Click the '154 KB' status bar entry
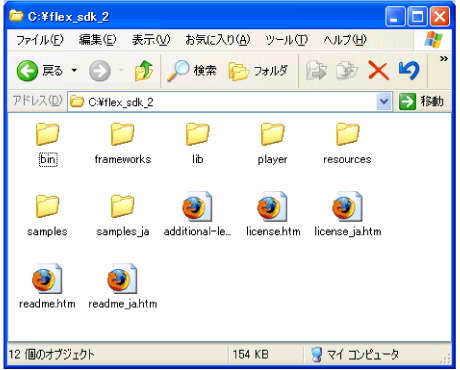The width and height of the screenshot is (460, 370). point(251,354)
